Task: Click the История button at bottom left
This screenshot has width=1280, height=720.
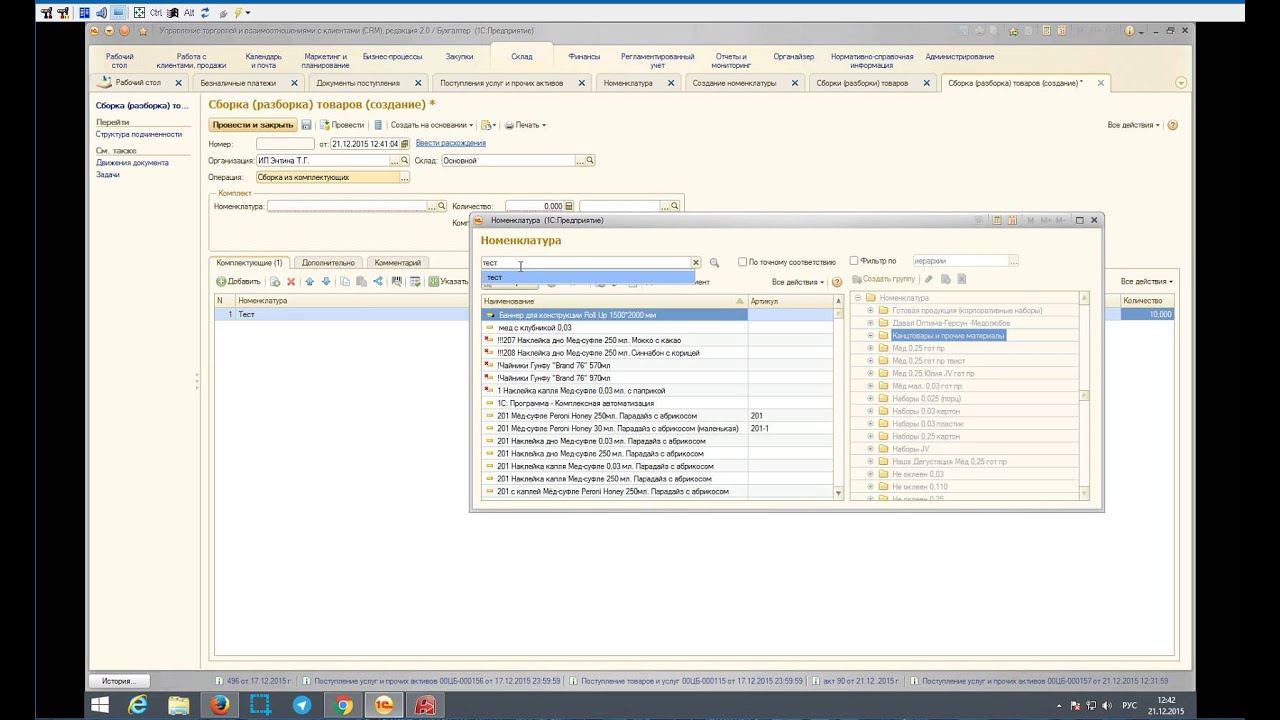Action: [x=117, y=681]
